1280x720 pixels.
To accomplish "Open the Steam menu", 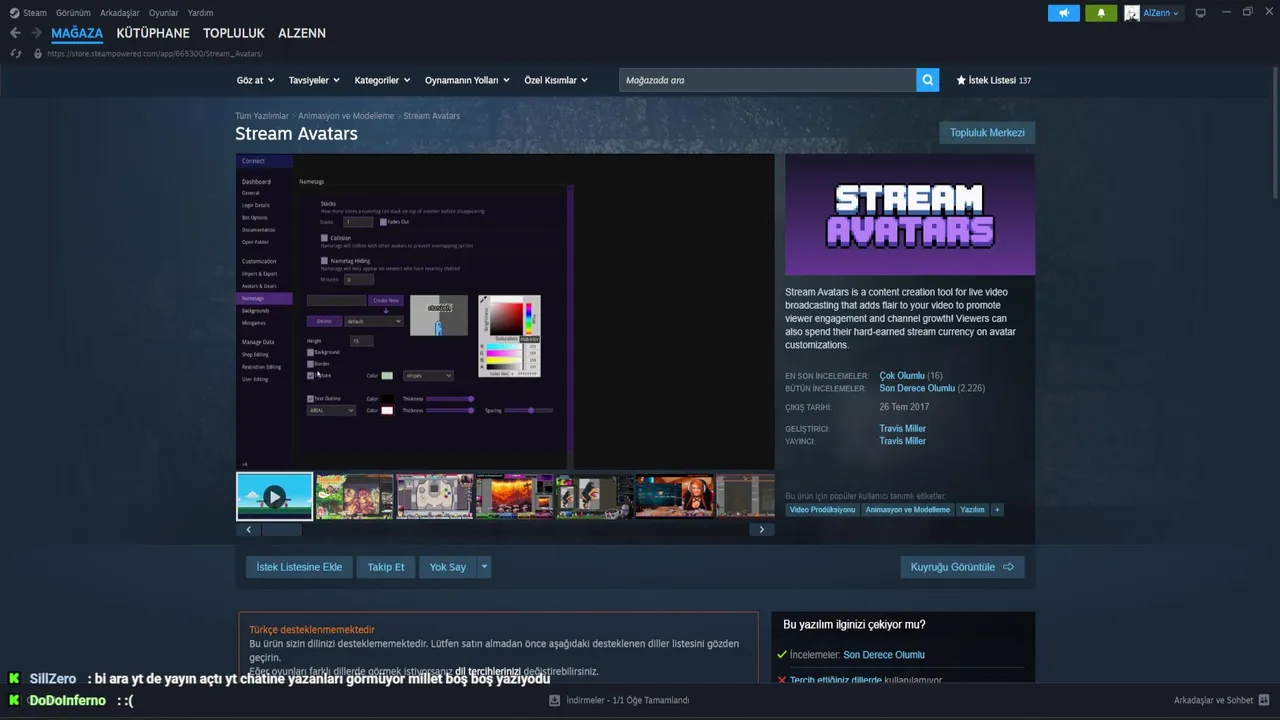I will [x=35, y=13].
